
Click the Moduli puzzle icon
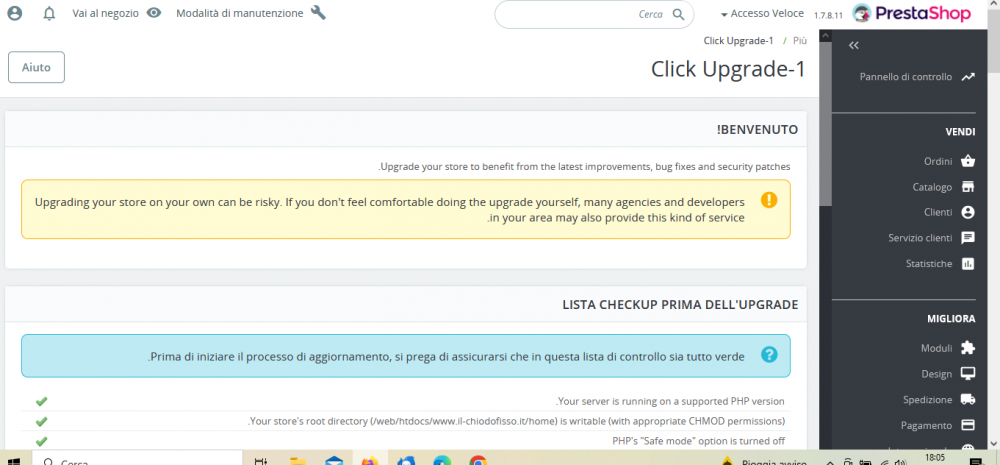tap(968, 348)
